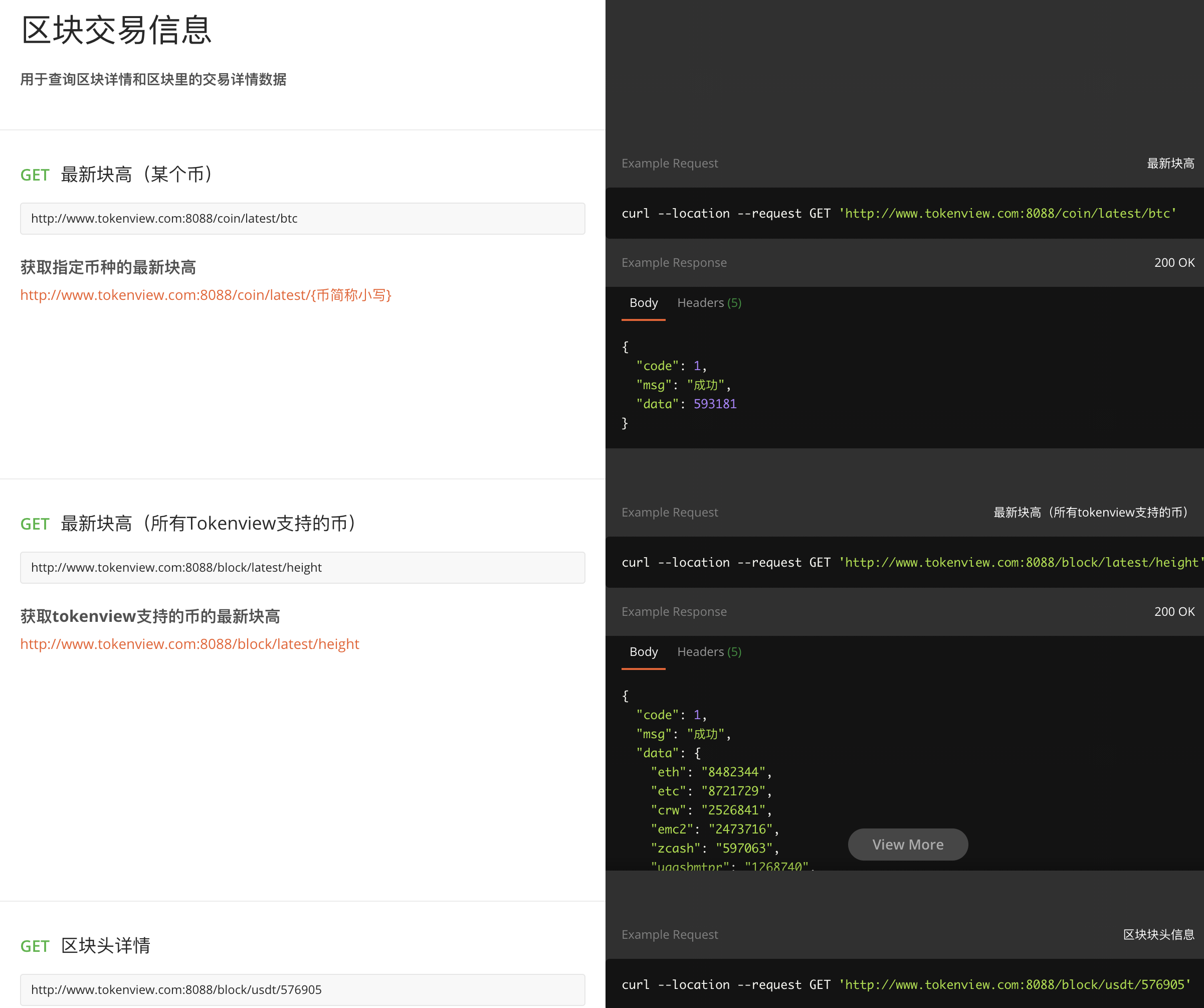Screen dimensions: 1204x1008
Task: Open the coin/latest/{币简称小写} link
Action: pyautogui.click(x=206, y=295)
